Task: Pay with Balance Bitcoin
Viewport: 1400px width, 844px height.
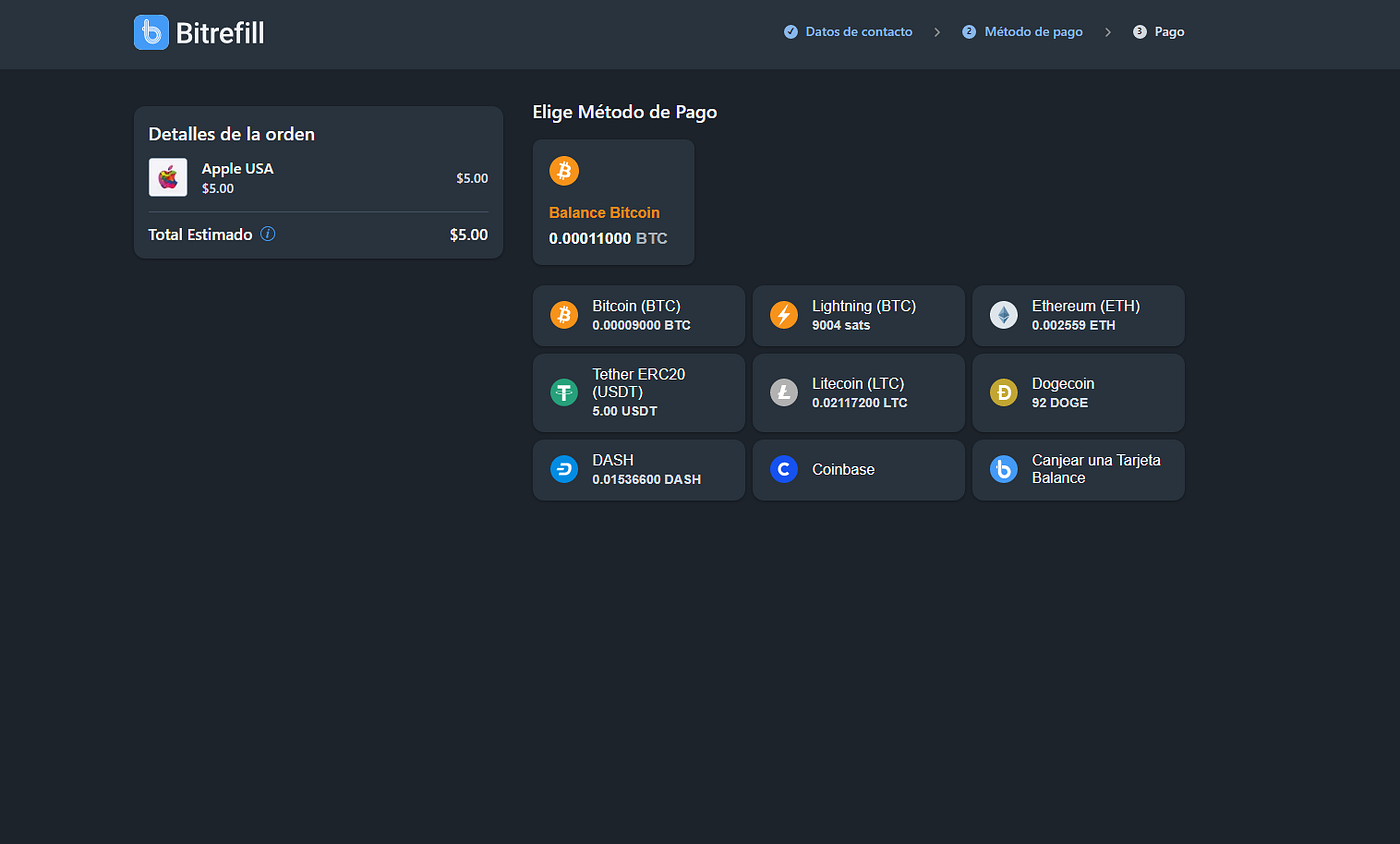Action: click(613, 202)
